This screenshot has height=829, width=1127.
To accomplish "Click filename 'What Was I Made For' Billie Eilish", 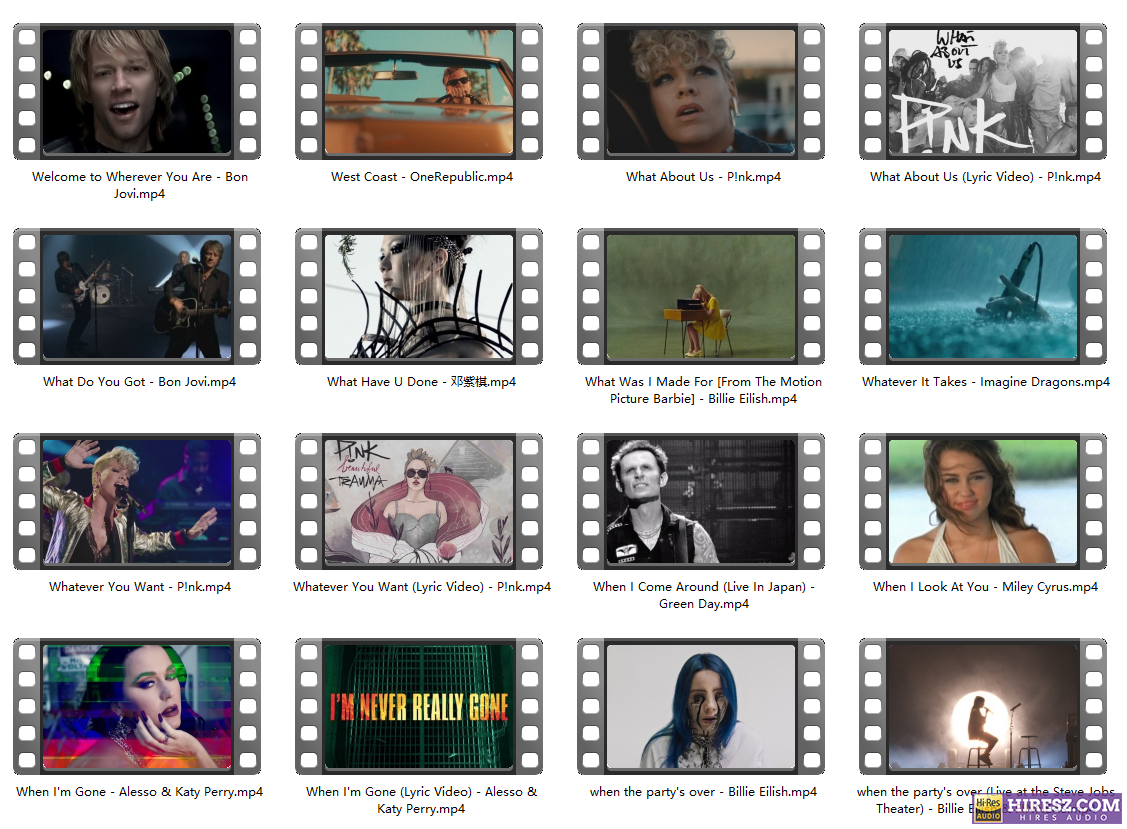I will (704, 390).
